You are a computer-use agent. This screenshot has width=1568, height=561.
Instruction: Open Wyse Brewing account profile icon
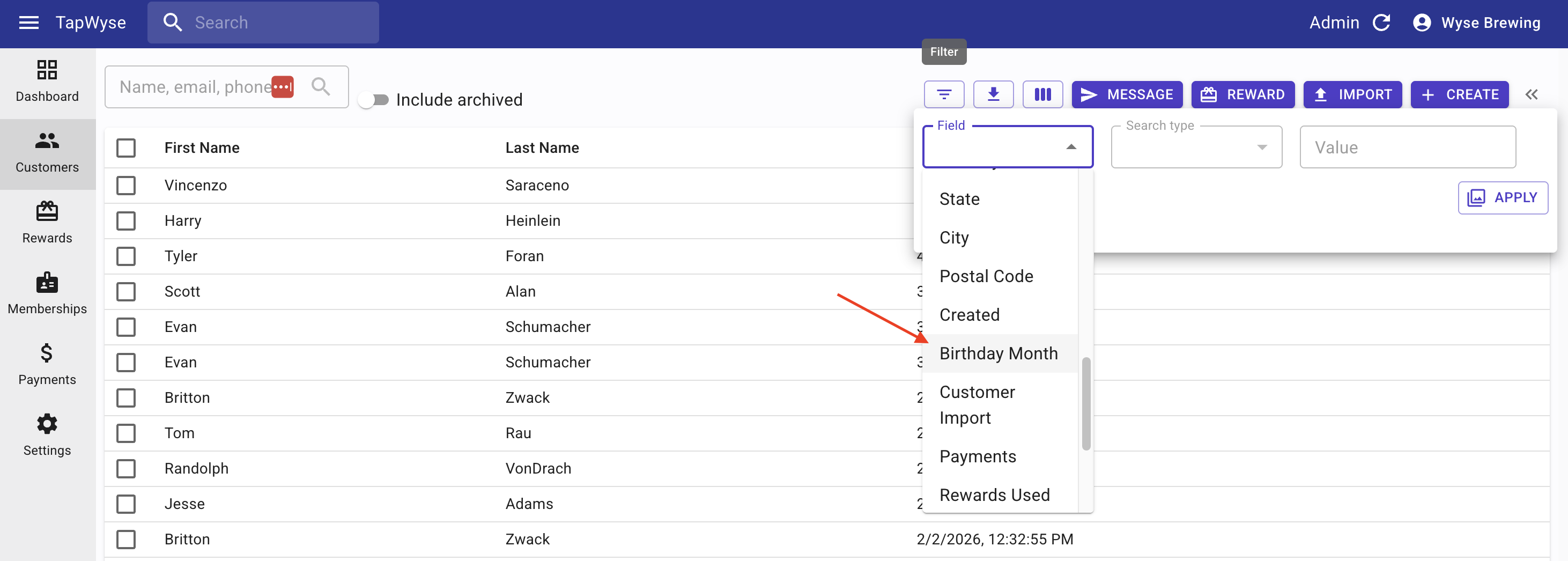[x=1421, y=23]
